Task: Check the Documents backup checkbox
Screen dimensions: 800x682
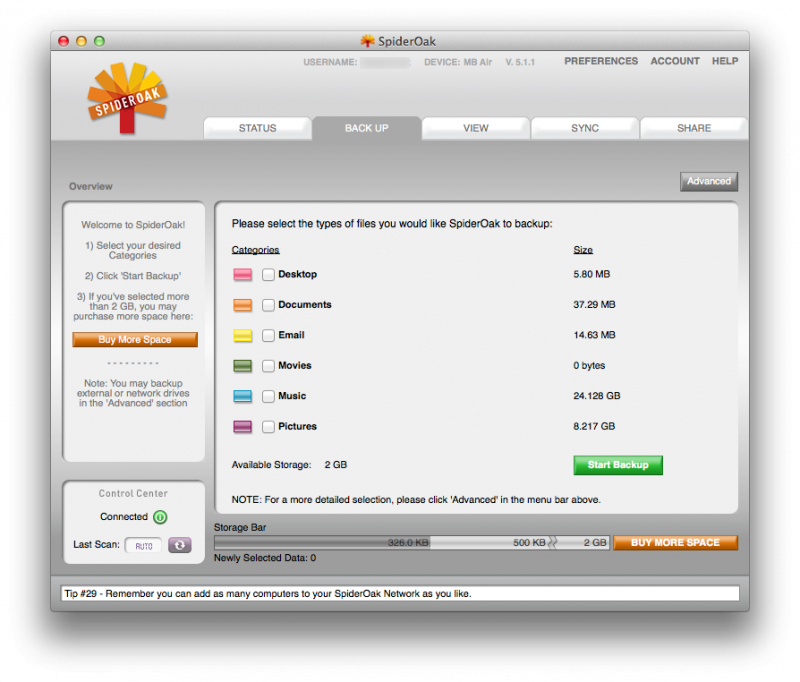Action: 268,305
